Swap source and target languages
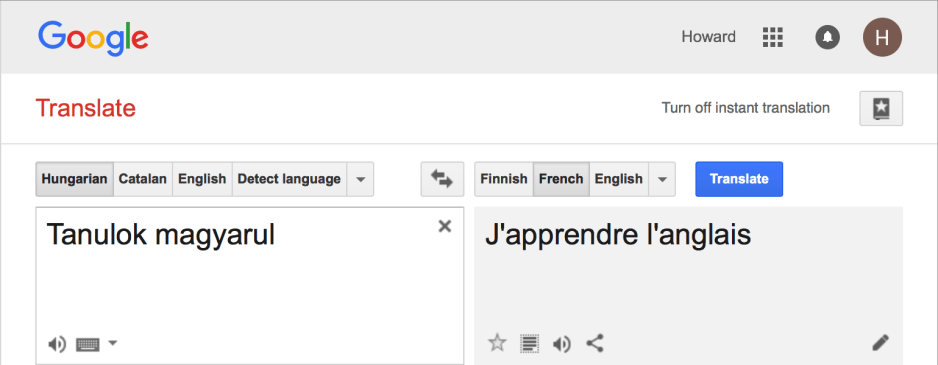 (x=442, y=179)
